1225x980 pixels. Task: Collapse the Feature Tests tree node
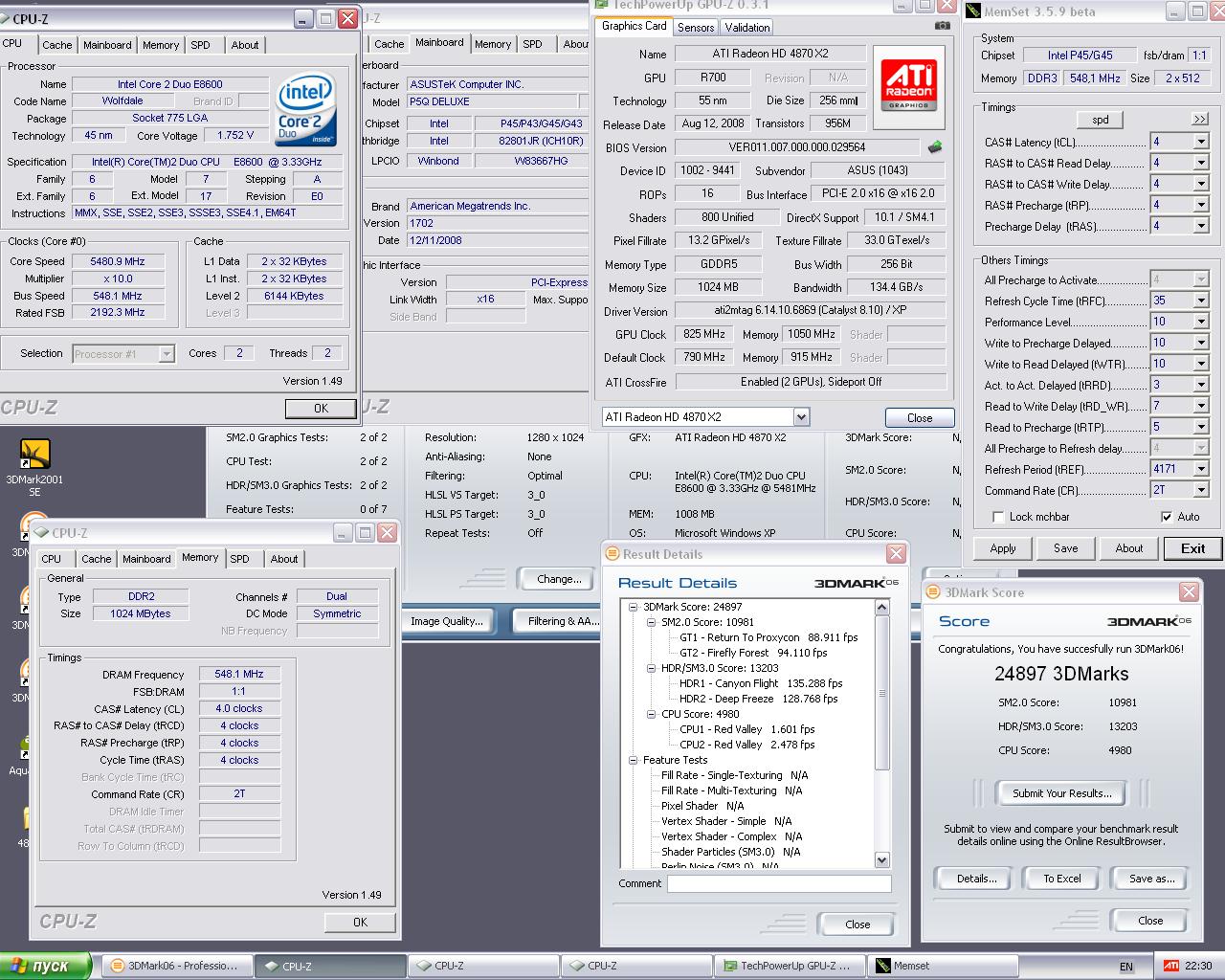[634, 760]
